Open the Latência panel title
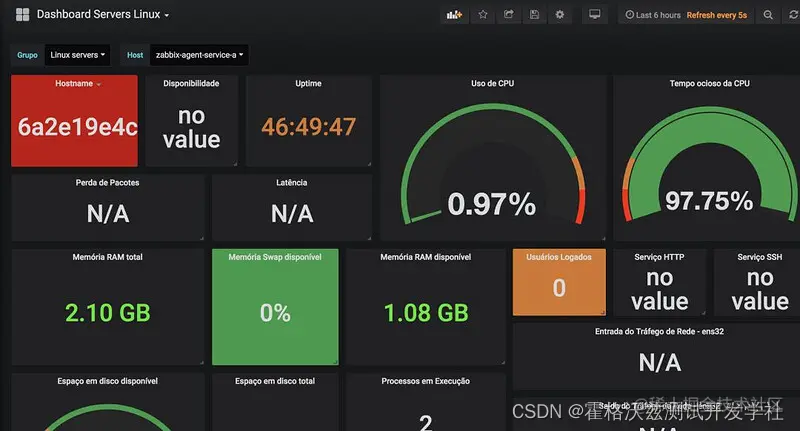This screenshot has height=431, width=800. [x=291, y=183]
